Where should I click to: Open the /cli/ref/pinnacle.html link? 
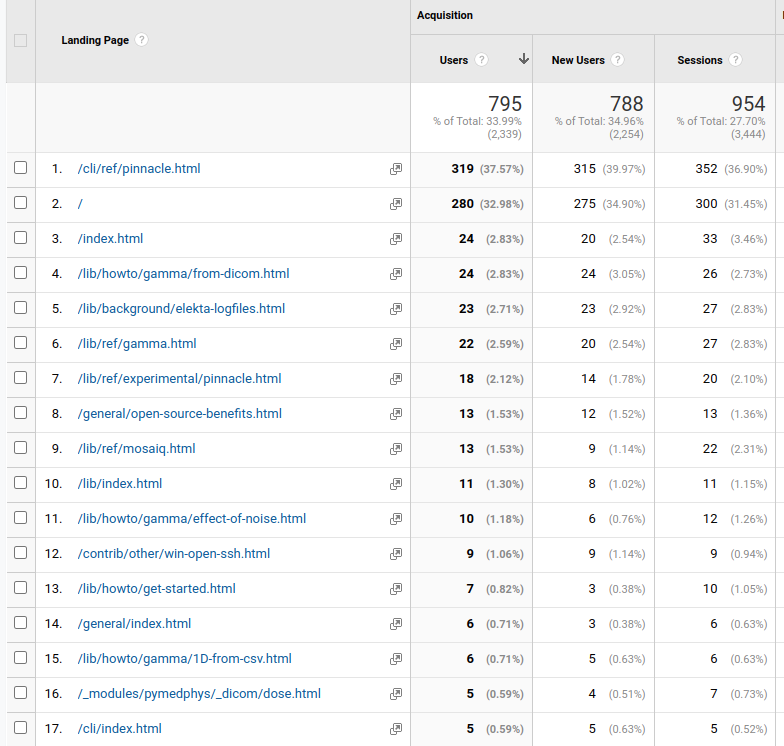click(139, 169)
